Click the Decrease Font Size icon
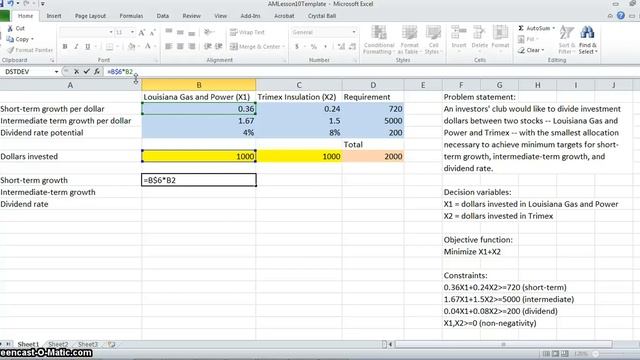 point(152,32)
